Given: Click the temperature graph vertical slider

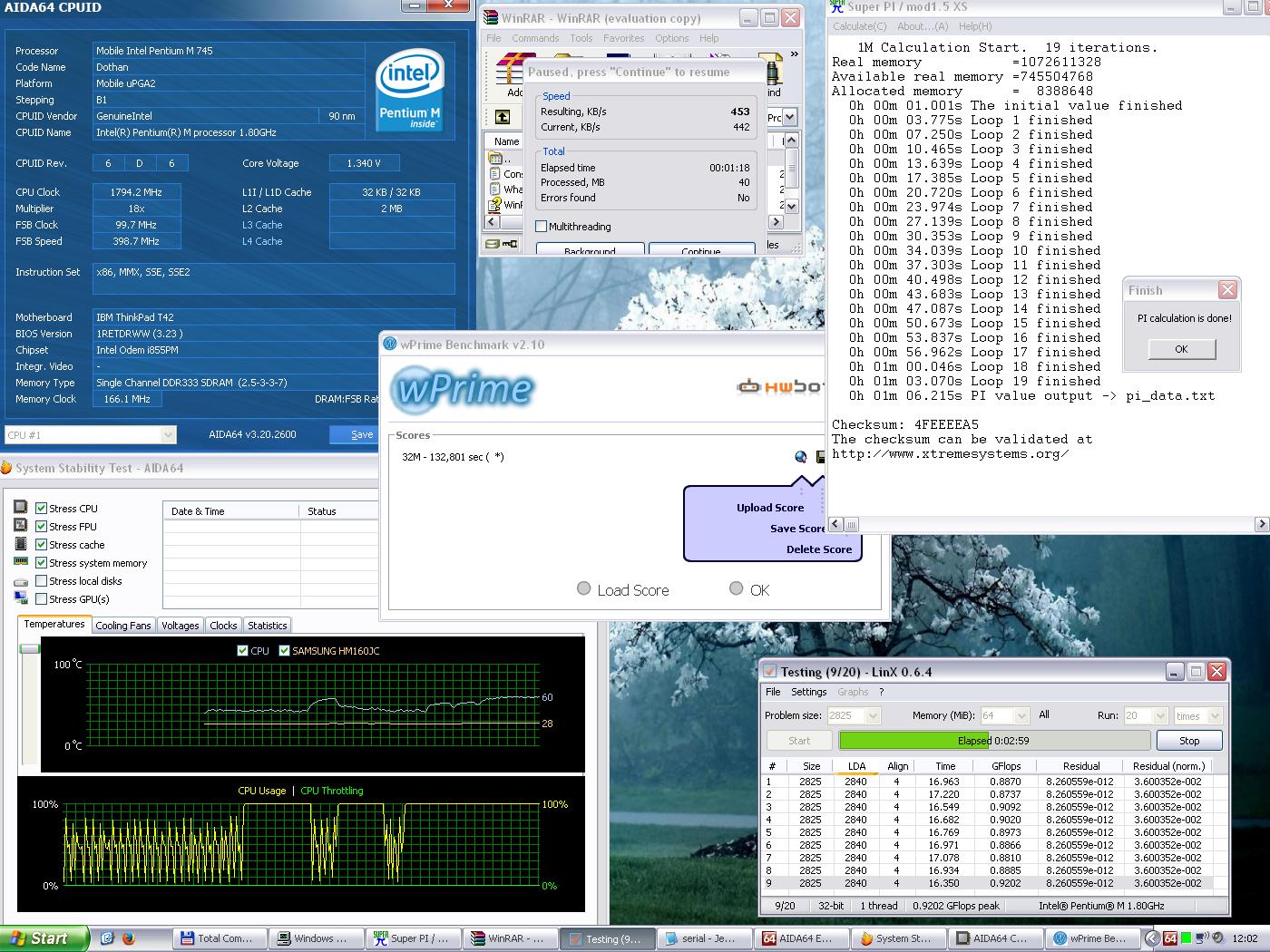Looking at the screenshot, I should tap(30, 649).
